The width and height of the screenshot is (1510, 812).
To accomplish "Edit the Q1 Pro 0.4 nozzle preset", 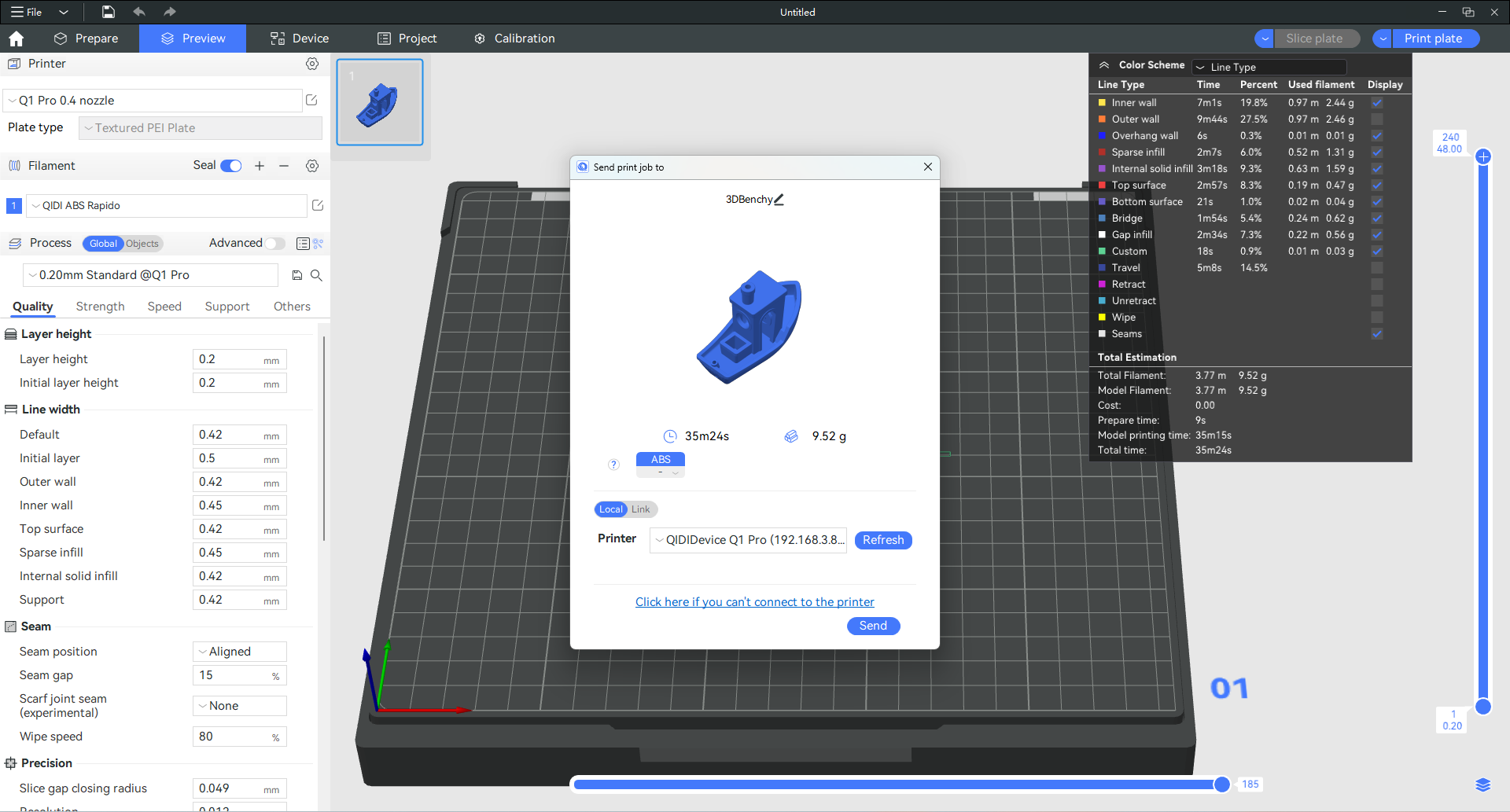I will click(x=311, y=100).
